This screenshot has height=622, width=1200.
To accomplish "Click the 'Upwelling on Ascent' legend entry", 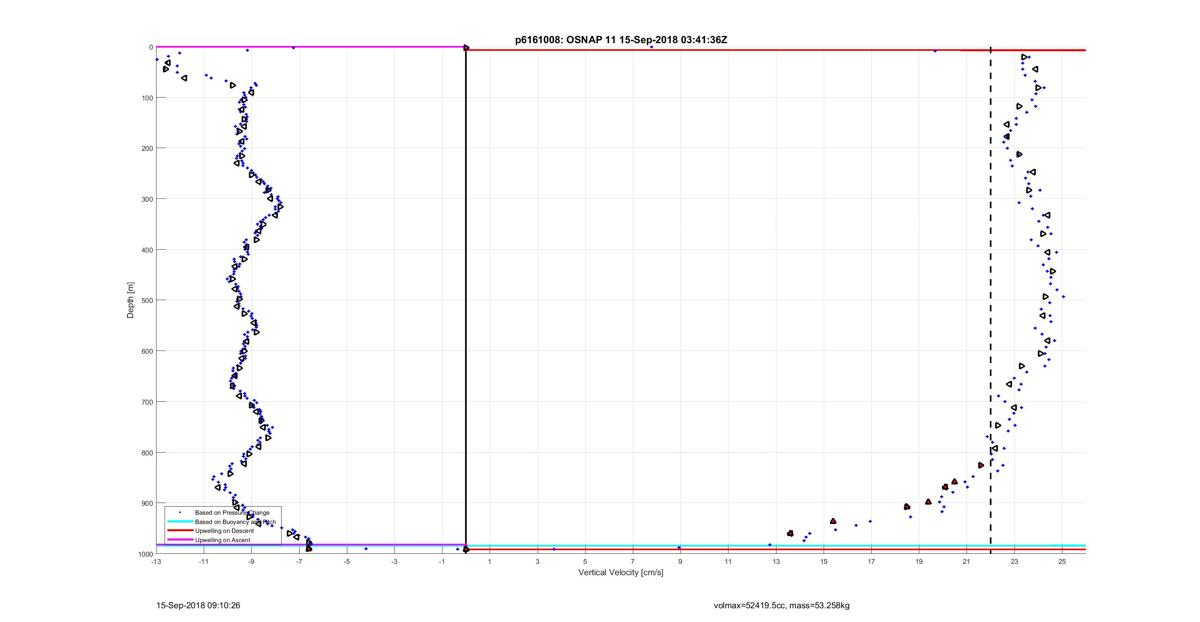I will pos(223,540).
